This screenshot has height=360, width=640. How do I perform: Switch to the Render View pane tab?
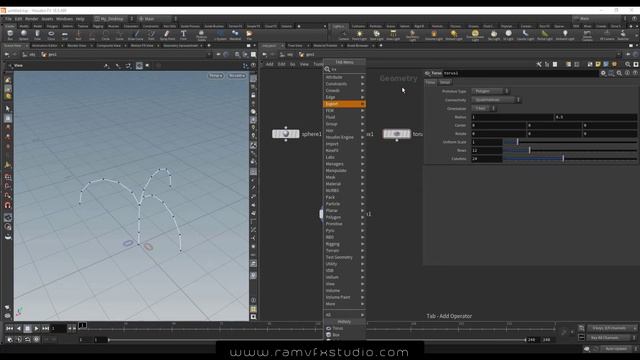pyautogui.click(x=77, y=46)
